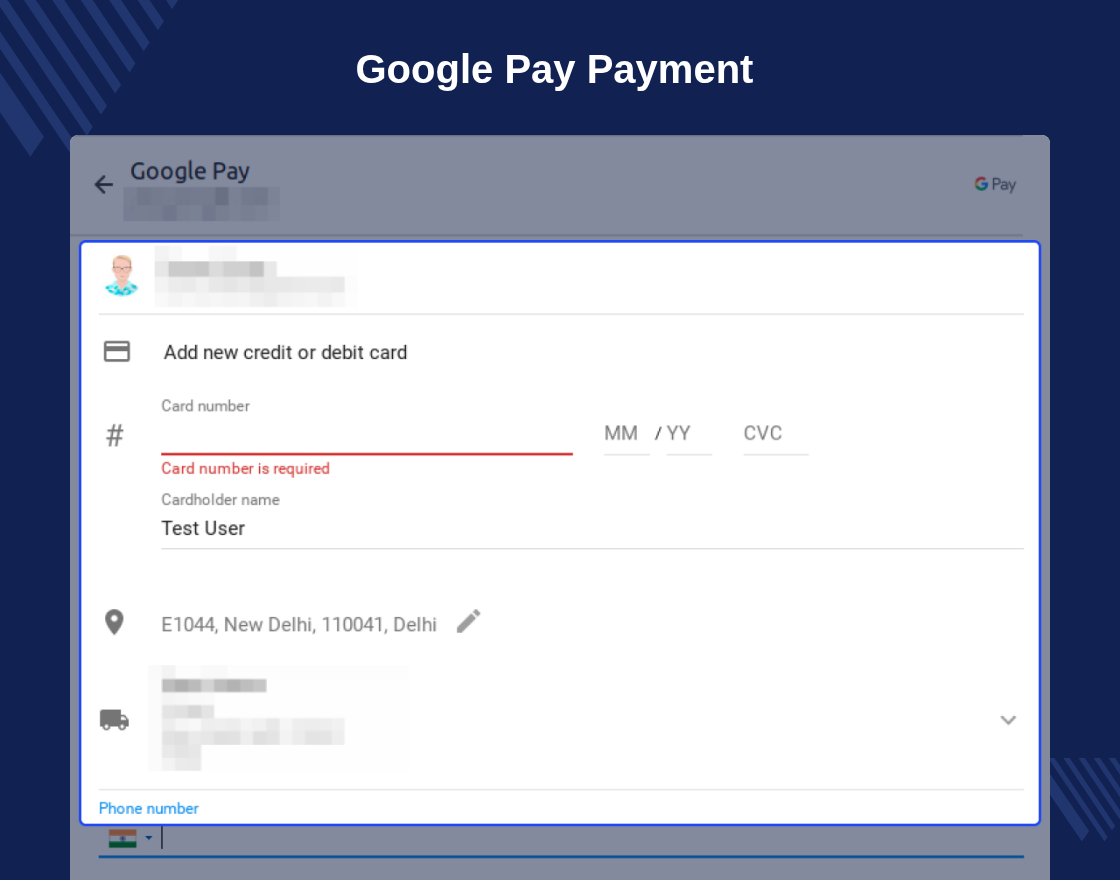Click 'Card number is required' error text
This screenshot has width=1120, height=880.
(x=246, y=469)
